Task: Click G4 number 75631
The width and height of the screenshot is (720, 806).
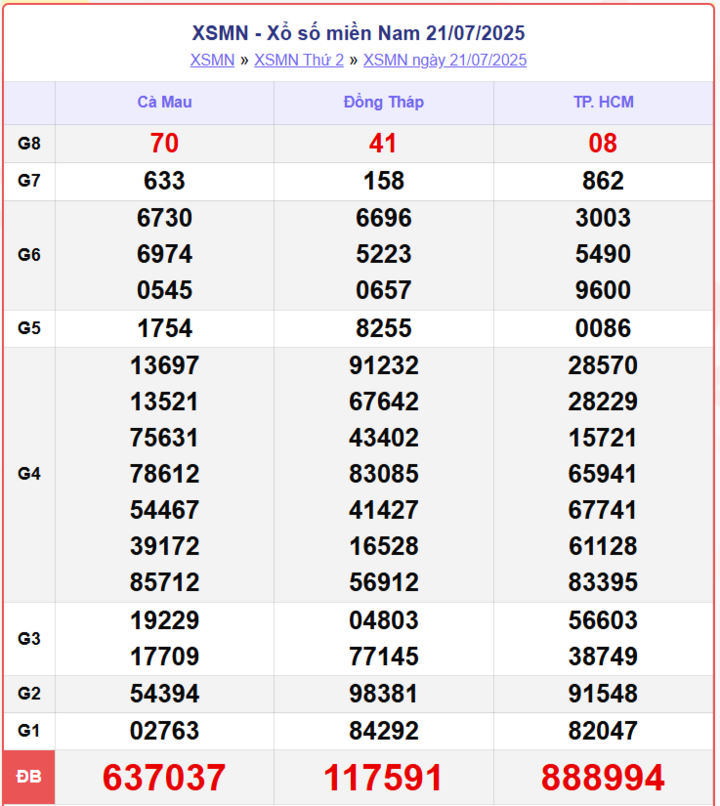Action: click(x=164, y=438)
